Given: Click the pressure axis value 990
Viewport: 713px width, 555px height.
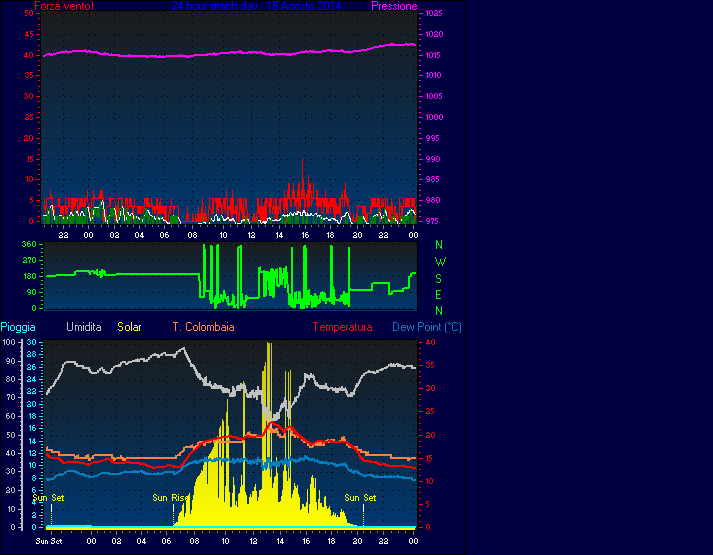Looking at the screenshot, I should pos(432,159).
